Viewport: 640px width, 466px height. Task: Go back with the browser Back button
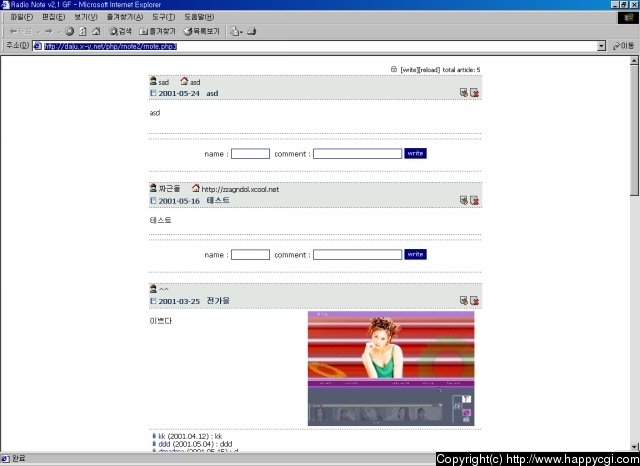click(x=20, y=31)
